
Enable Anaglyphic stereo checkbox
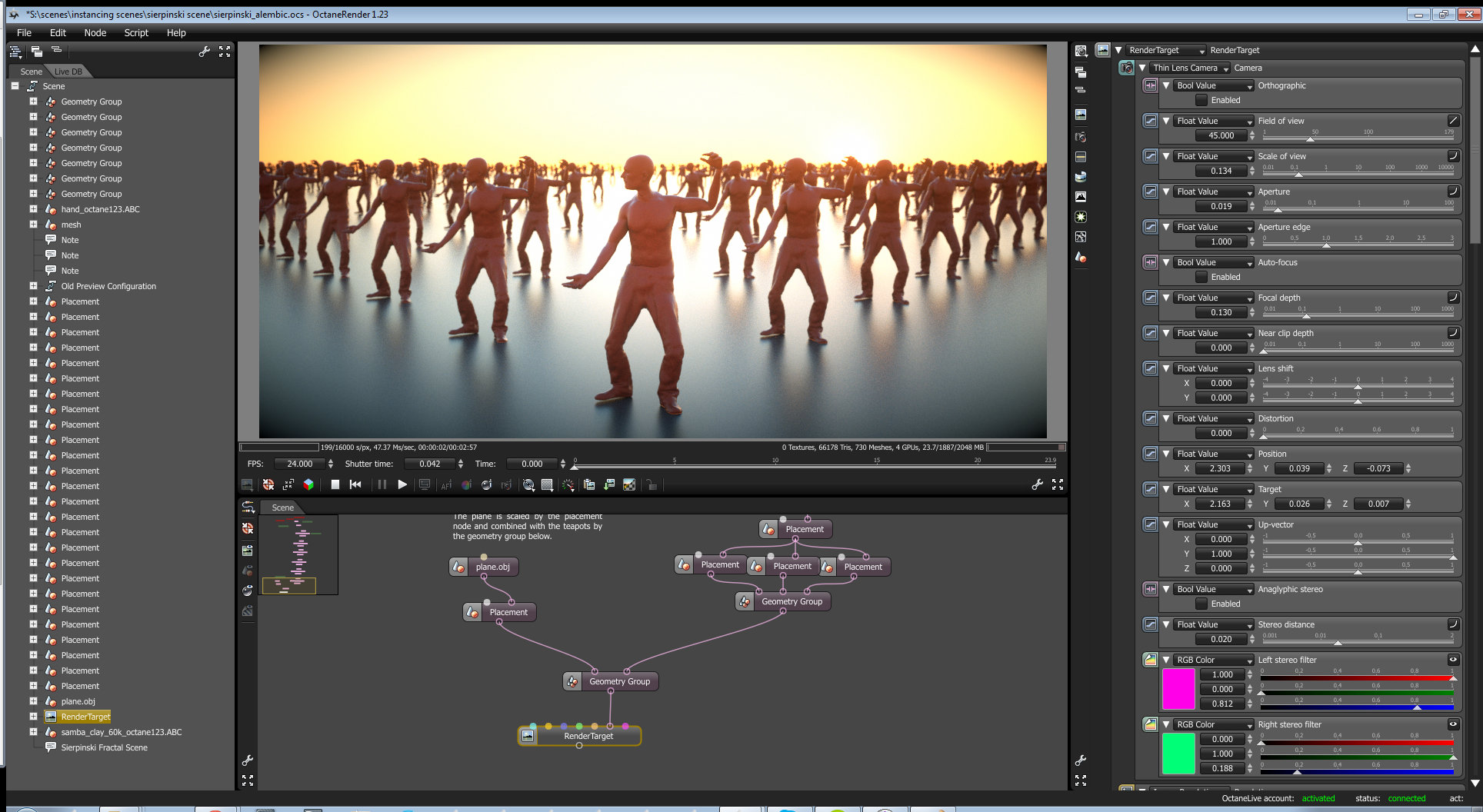pyautogui.click(x=1201, y=604)
